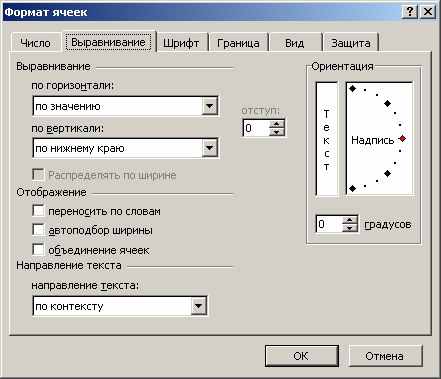
Task: Select the vertical Текст orientation box
Action: 327,139
